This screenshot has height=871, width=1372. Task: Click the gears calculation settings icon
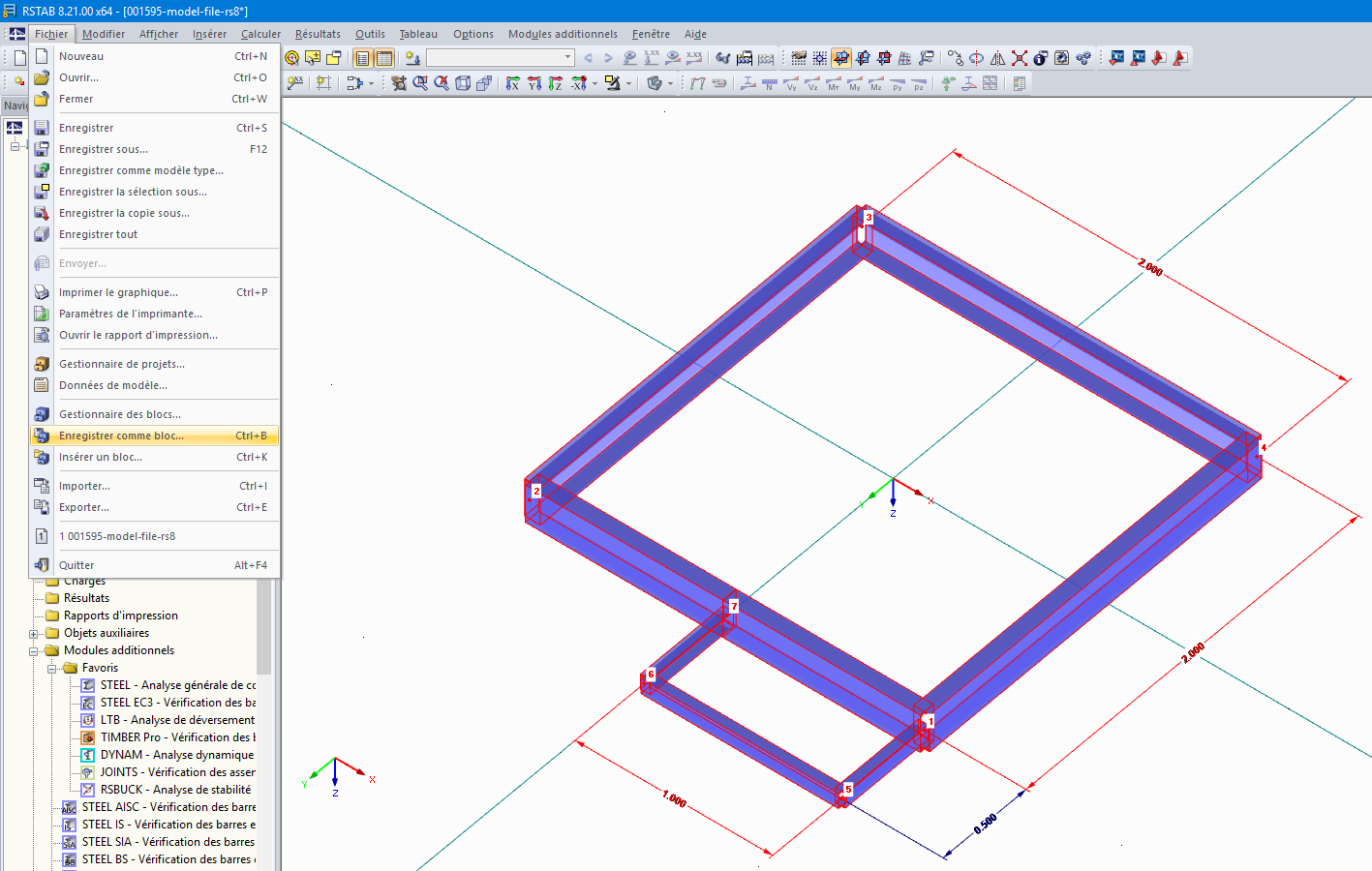(x=1083, y=58)
